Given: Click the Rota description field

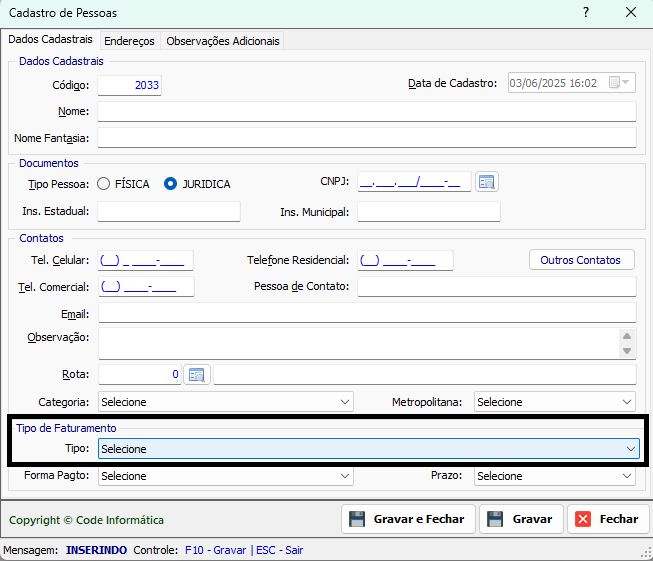Looking at the screenshot, I should tap(425, 374).
